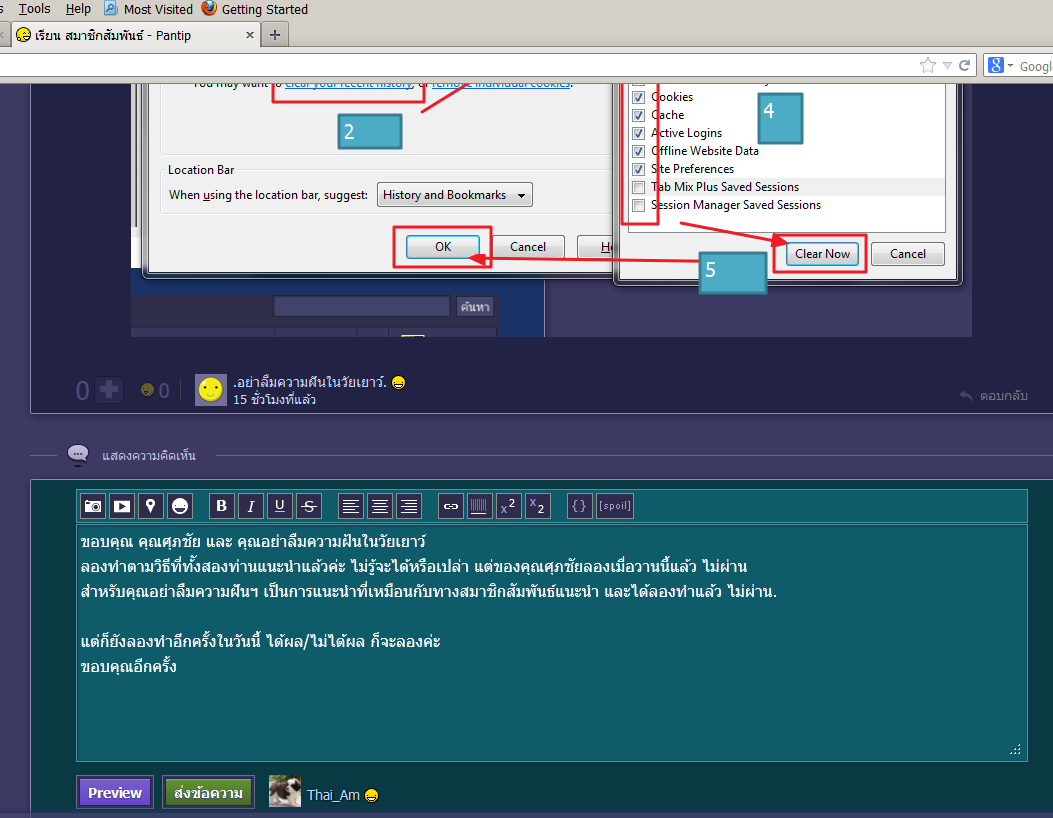Apply strikethrough formatting
The image size is (1053, 818).
click(x=309, y=506)
